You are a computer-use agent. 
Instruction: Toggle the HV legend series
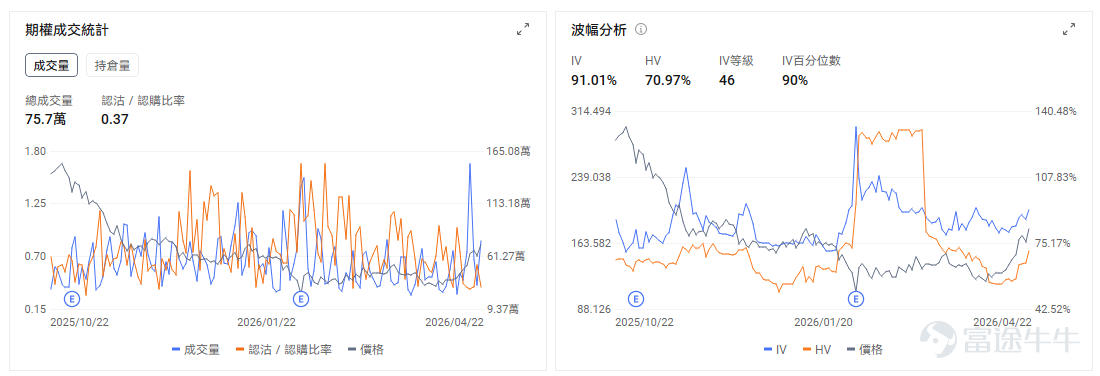[x=817, y=349]
